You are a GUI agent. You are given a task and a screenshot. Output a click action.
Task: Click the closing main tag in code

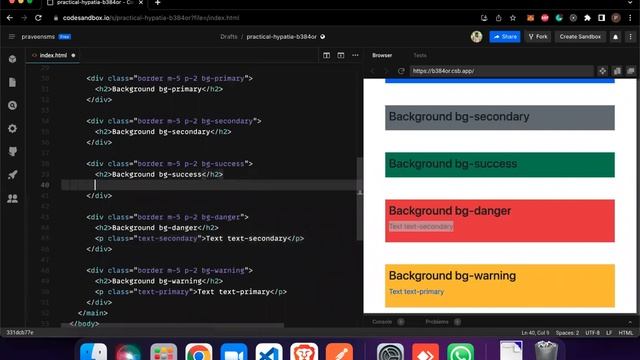click(93, 313)
